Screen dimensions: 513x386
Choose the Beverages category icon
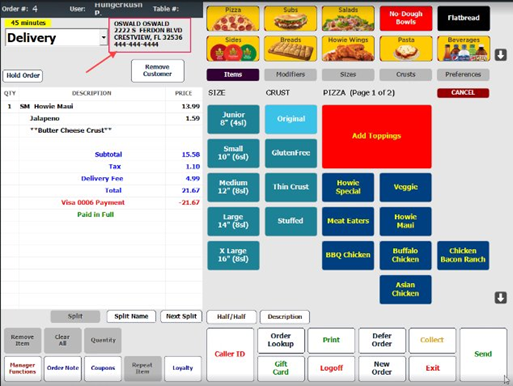tap(463, 49)
